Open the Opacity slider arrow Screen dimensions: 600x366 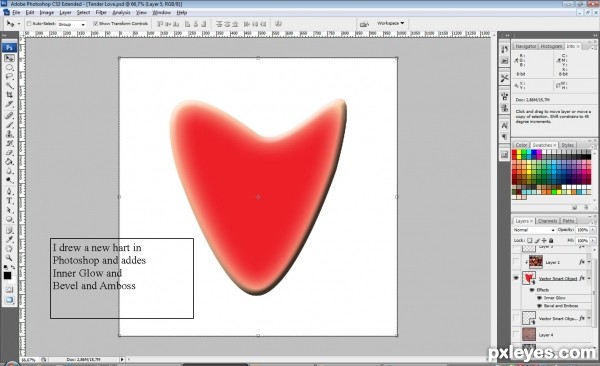[x=593, y=230]
